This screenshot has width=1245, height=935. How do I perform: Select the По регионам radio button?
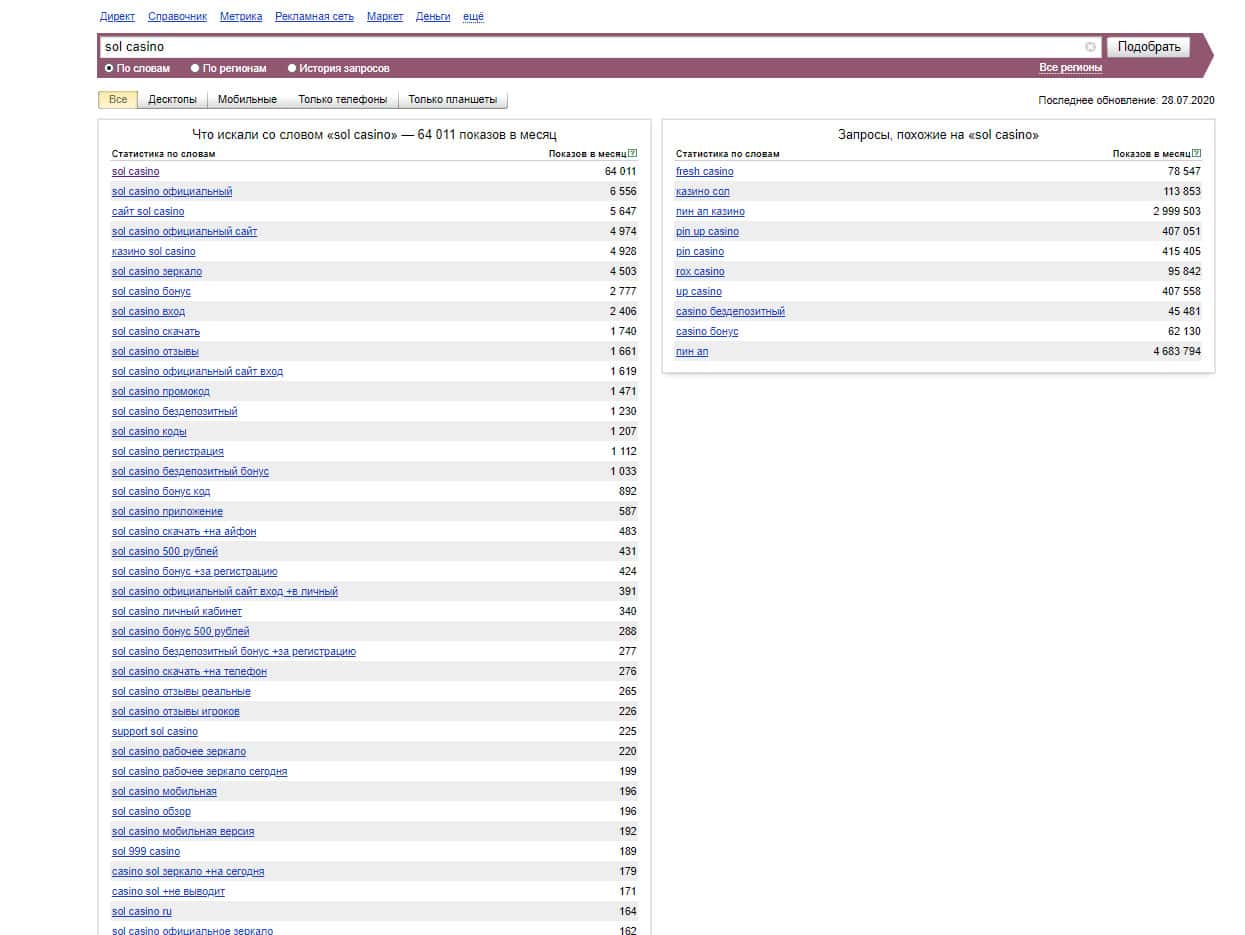click(195, 69)
